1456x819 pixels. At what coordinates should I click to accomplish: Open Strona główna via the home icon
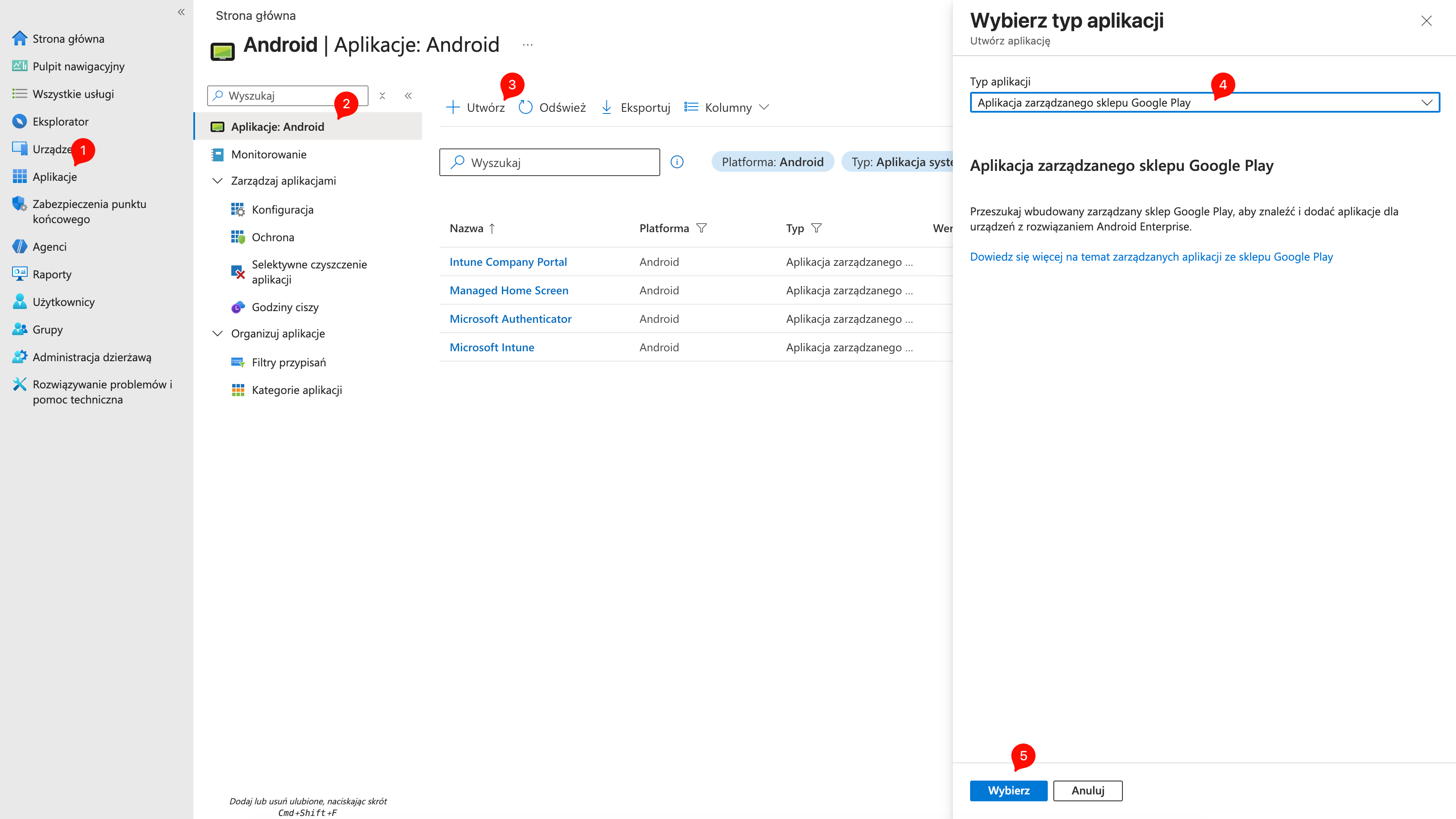coord(20,38)
